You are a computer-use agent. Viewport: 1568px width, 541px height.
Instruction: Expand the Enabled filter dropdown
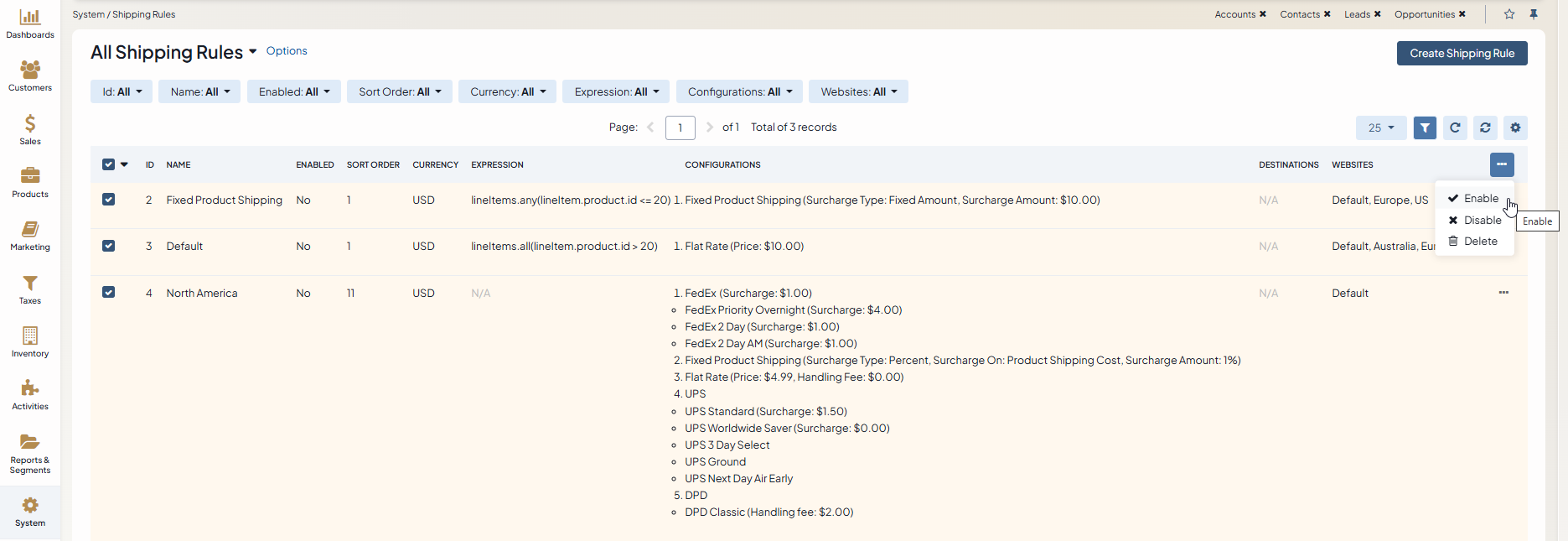point(293,91)
